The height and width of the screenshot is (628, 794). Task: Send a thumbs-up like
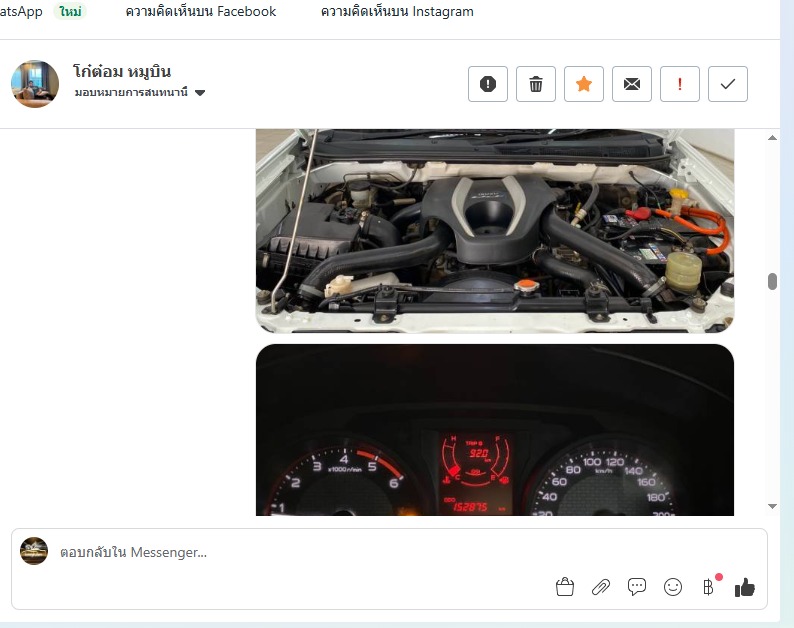(x=744, y=587)
